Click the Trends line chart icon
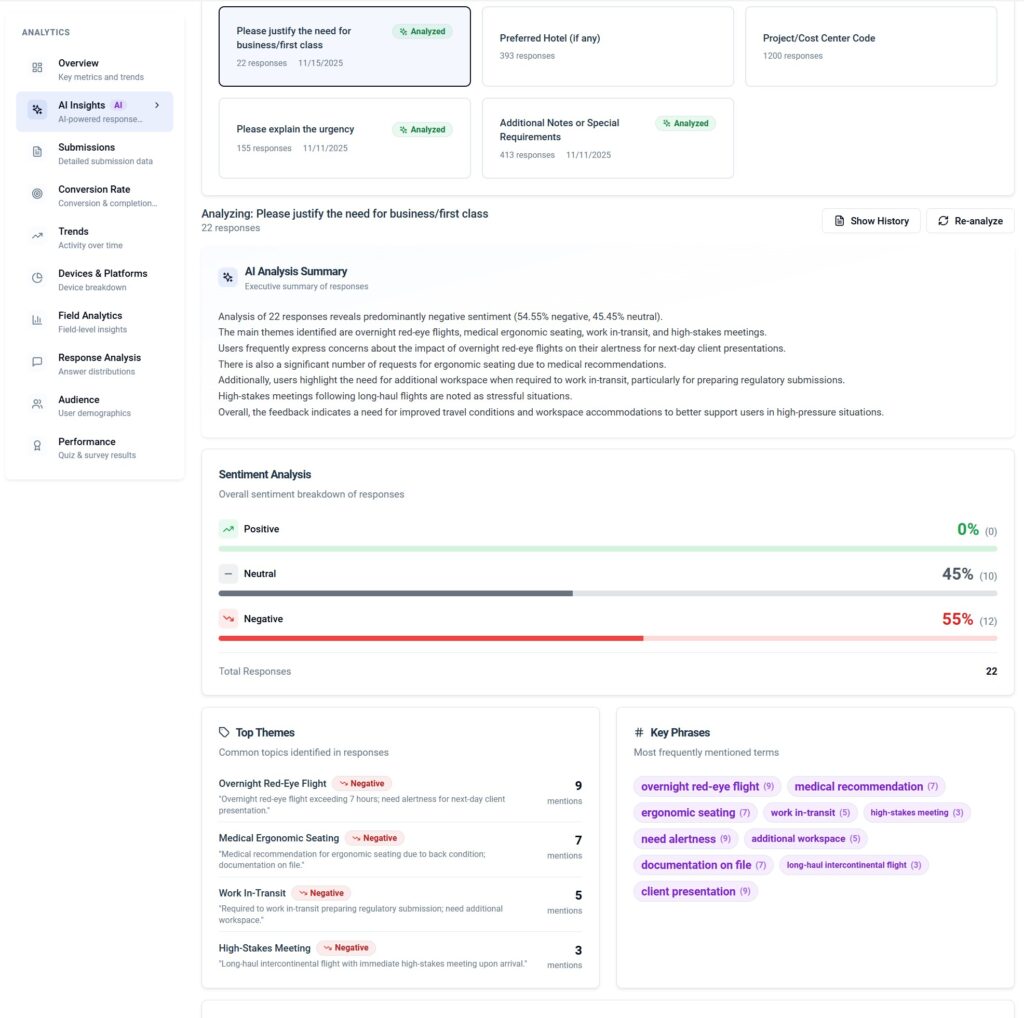The image size is (1024, 1018). click(x=37, y=236)
